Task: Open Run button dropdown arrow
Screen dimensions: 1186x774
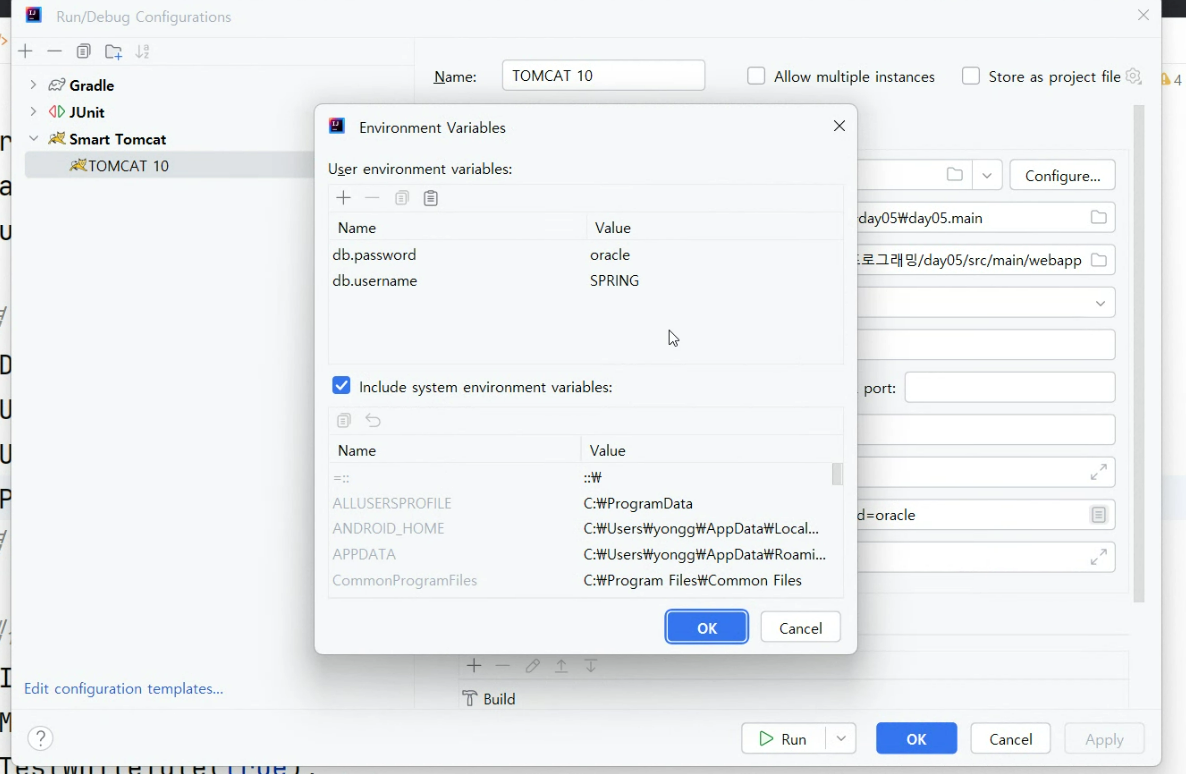Action: [840, 738]
